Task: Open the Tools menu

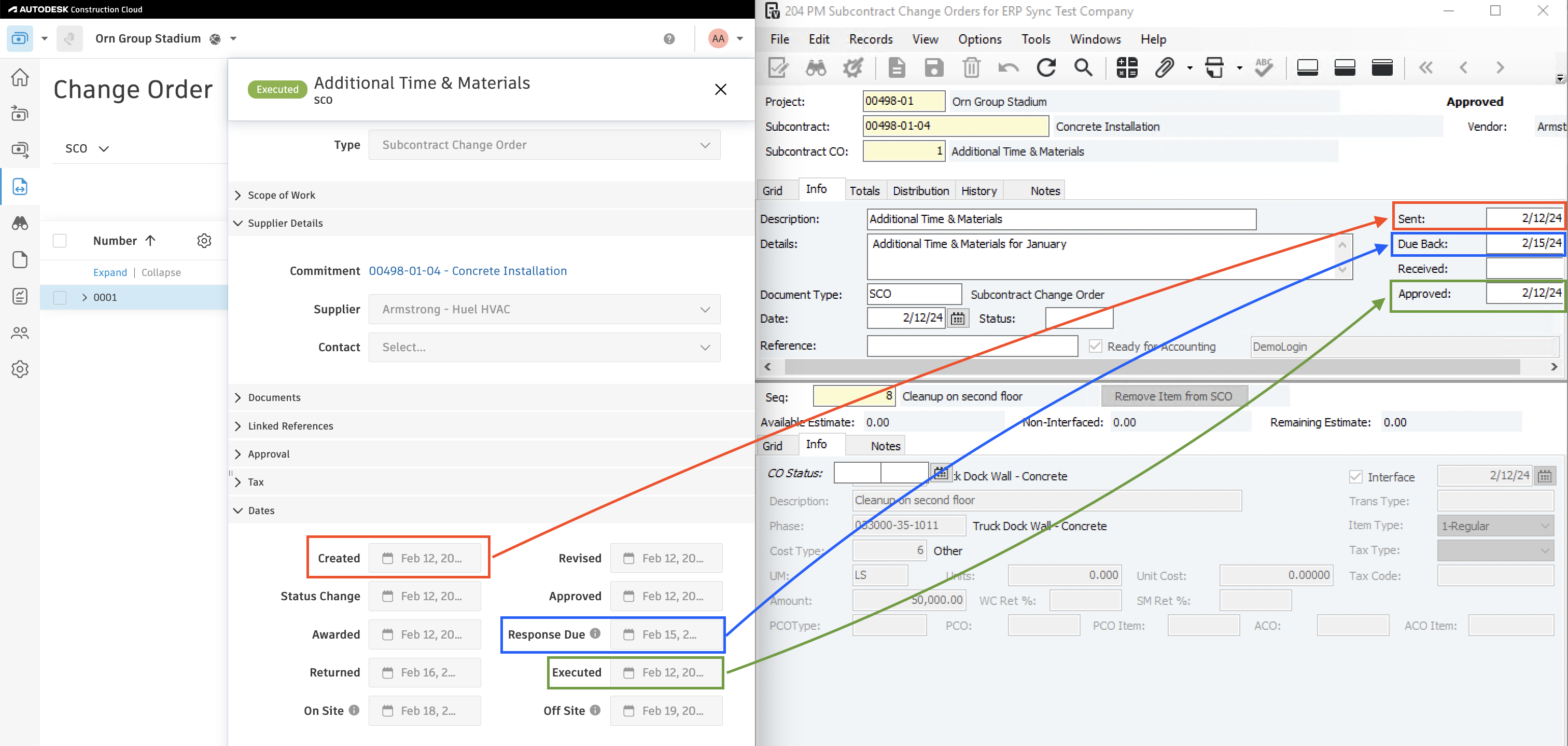Action: [x=1035, y=39]
